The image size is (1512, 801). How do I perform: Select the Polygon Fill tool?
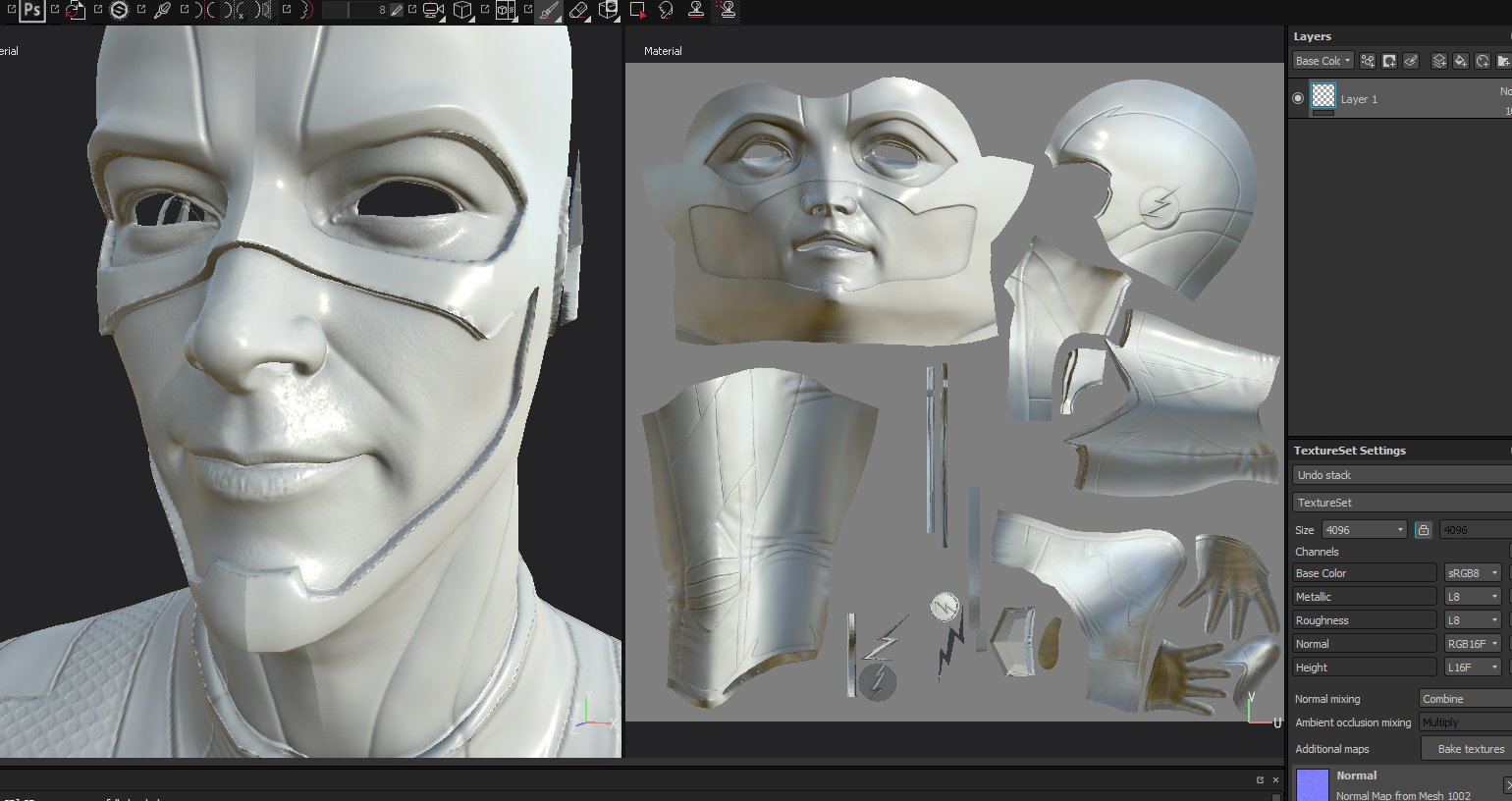tap(638, 10)
